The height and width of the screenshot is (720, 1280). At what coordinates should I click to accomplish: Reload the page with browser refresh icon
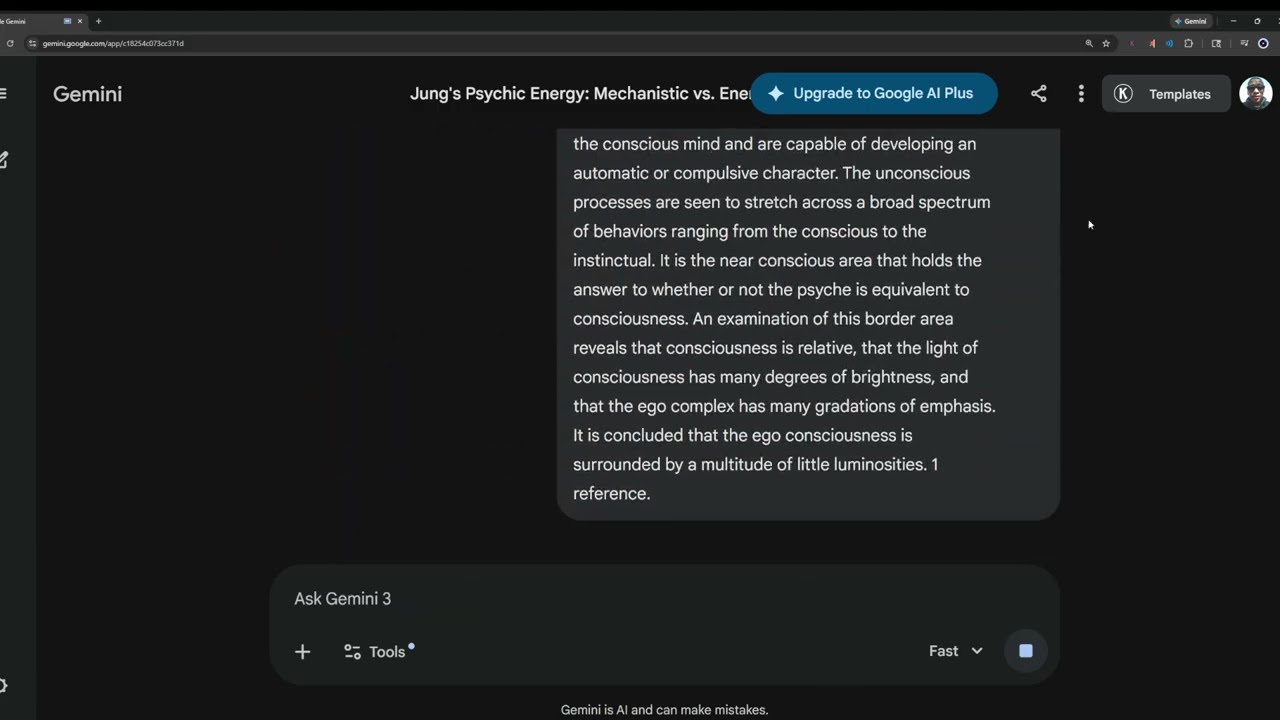coord(10,43)
